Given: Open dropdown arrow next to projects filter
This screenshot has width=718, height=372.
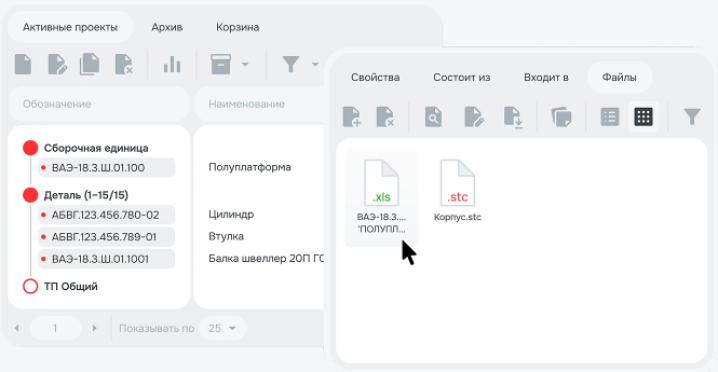Looking at the screenshot, I should (315, 64).
